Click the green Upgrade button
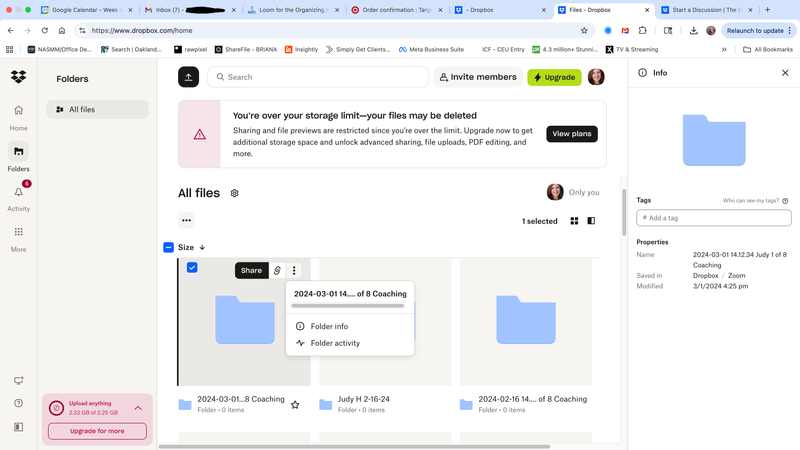 (554, 77)
